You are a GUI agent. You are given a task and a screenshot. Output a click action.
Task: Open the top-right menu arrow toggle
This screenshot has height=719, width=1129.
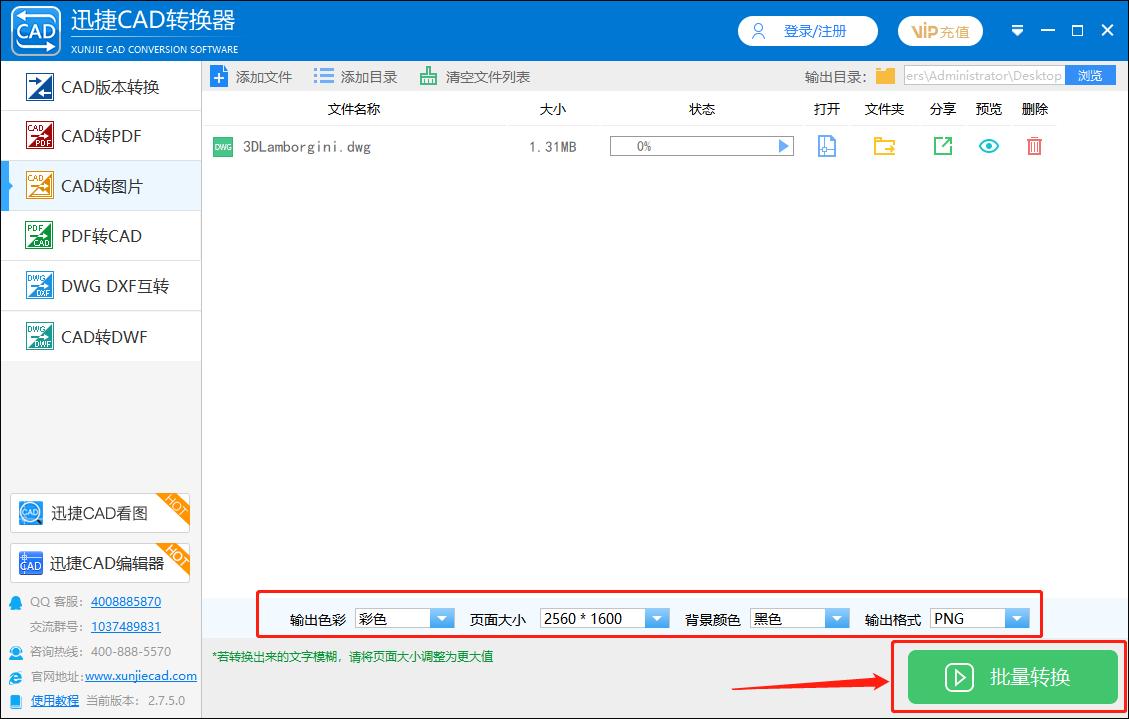(x=1017, y=30)
